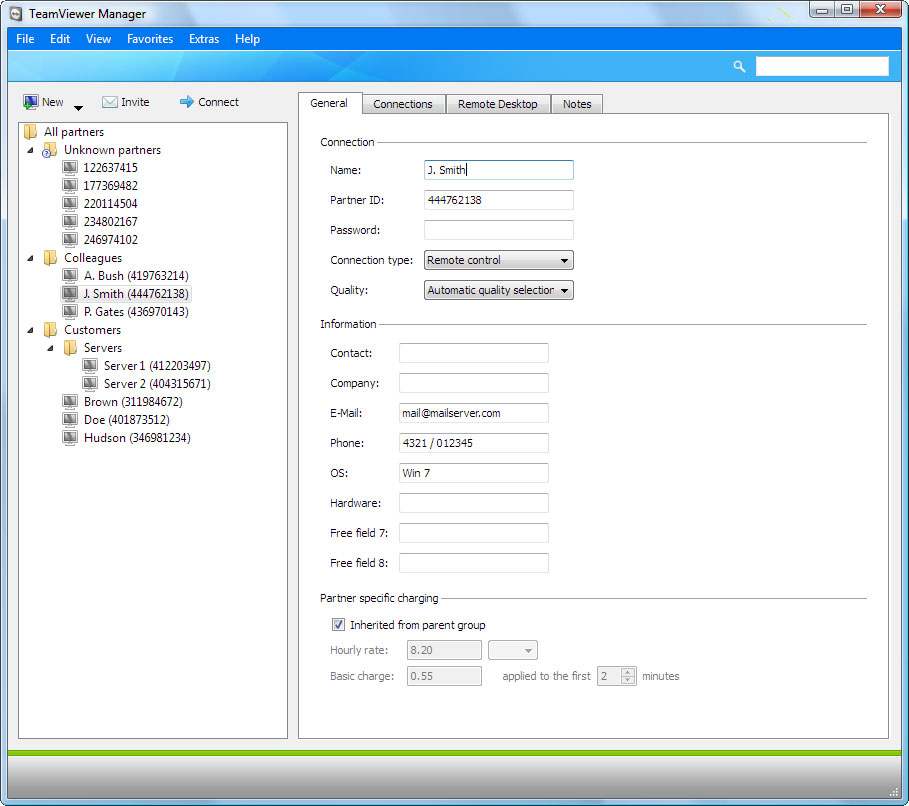Image resolution: width=909 pixels, height=806 pixels.
Task: Click the OS field
Action: 474,473
